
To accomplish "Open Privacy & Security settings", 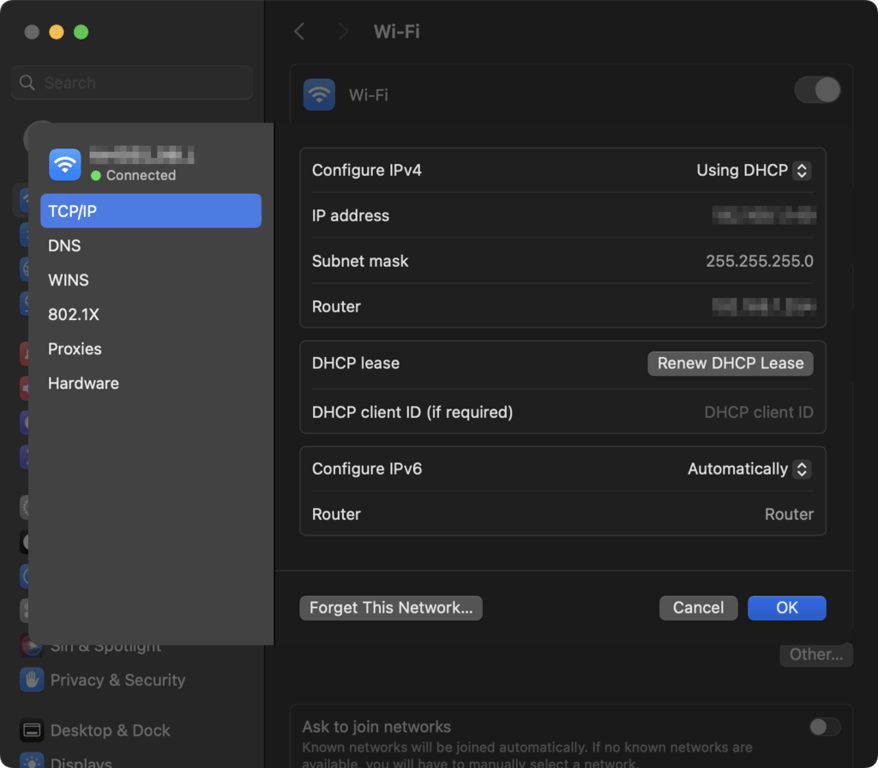I will (x=117, y=680).
